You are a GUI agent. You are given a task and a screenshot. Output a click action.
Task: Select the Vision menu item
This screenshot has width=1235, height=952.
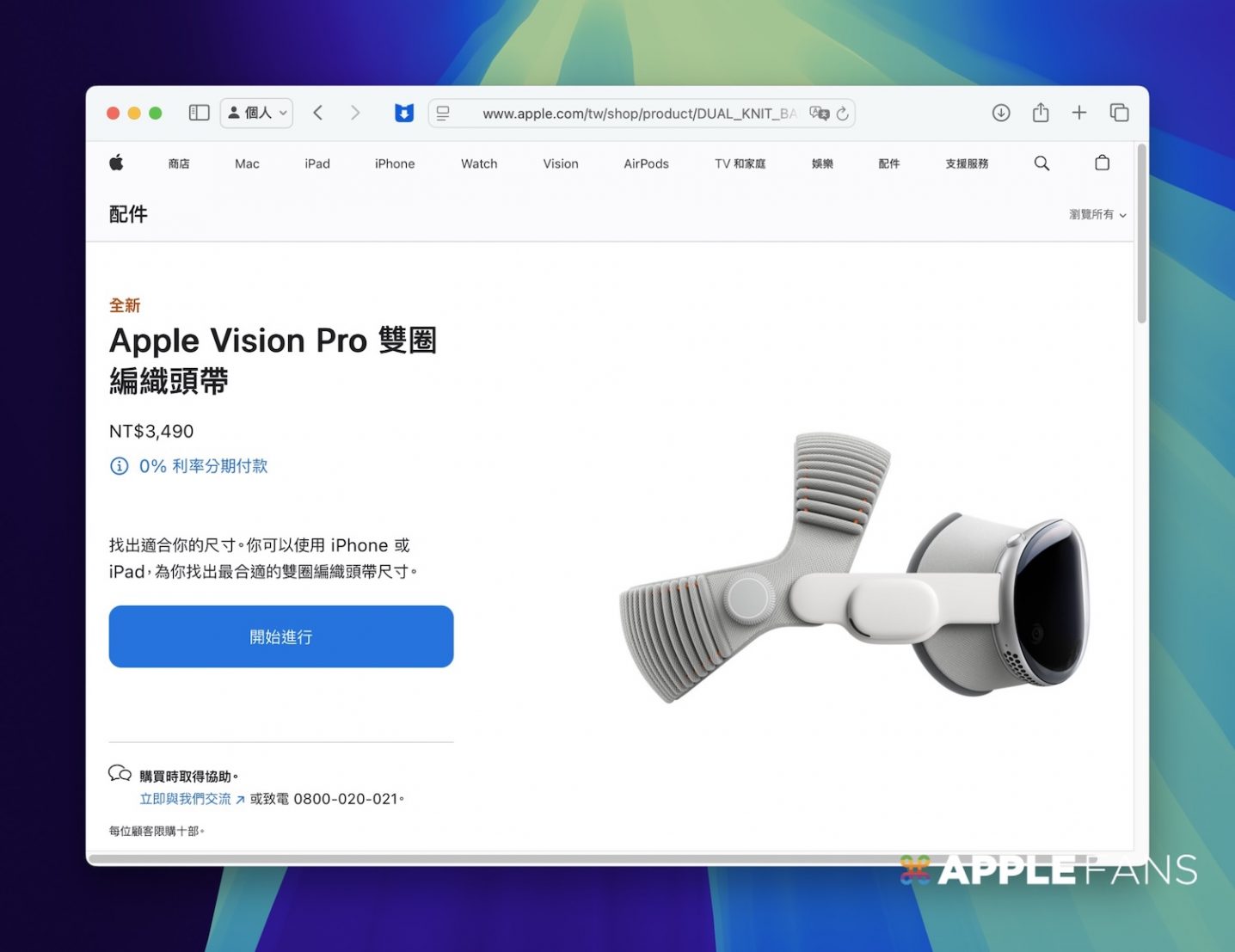[x=561, y=163]
